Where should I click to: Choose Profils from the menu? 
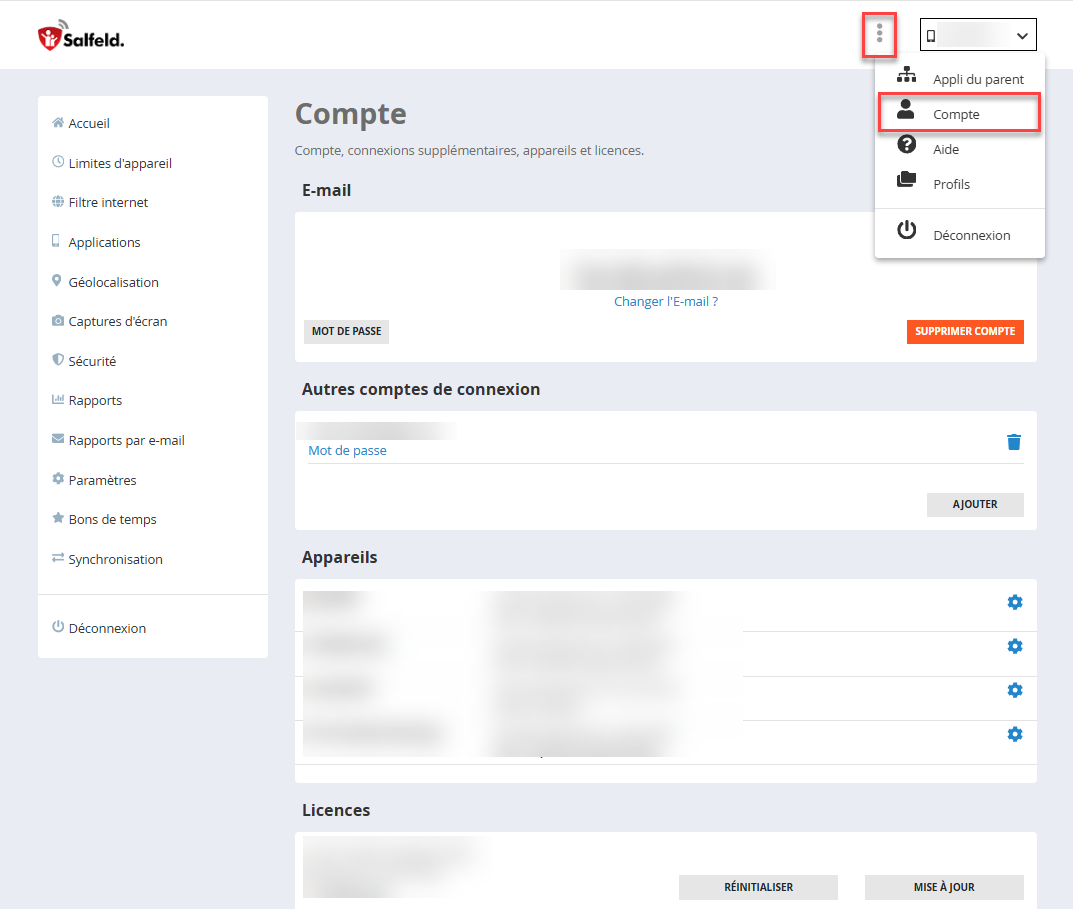click(951, 184)
